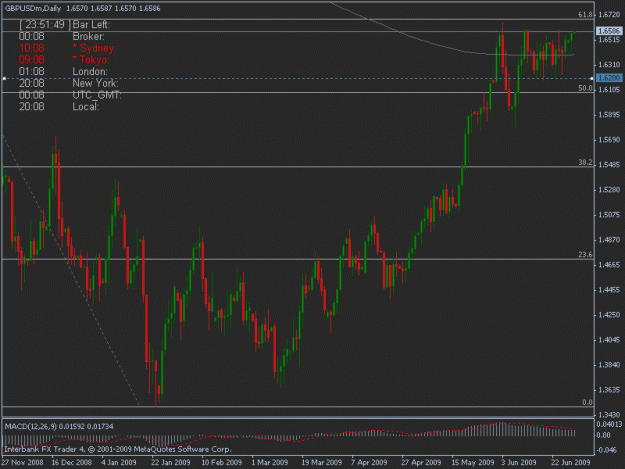This screenshot has width=625, height=469.
Task: Click the 22 Jan 2009 date axis label
Action: coord(171,462)
